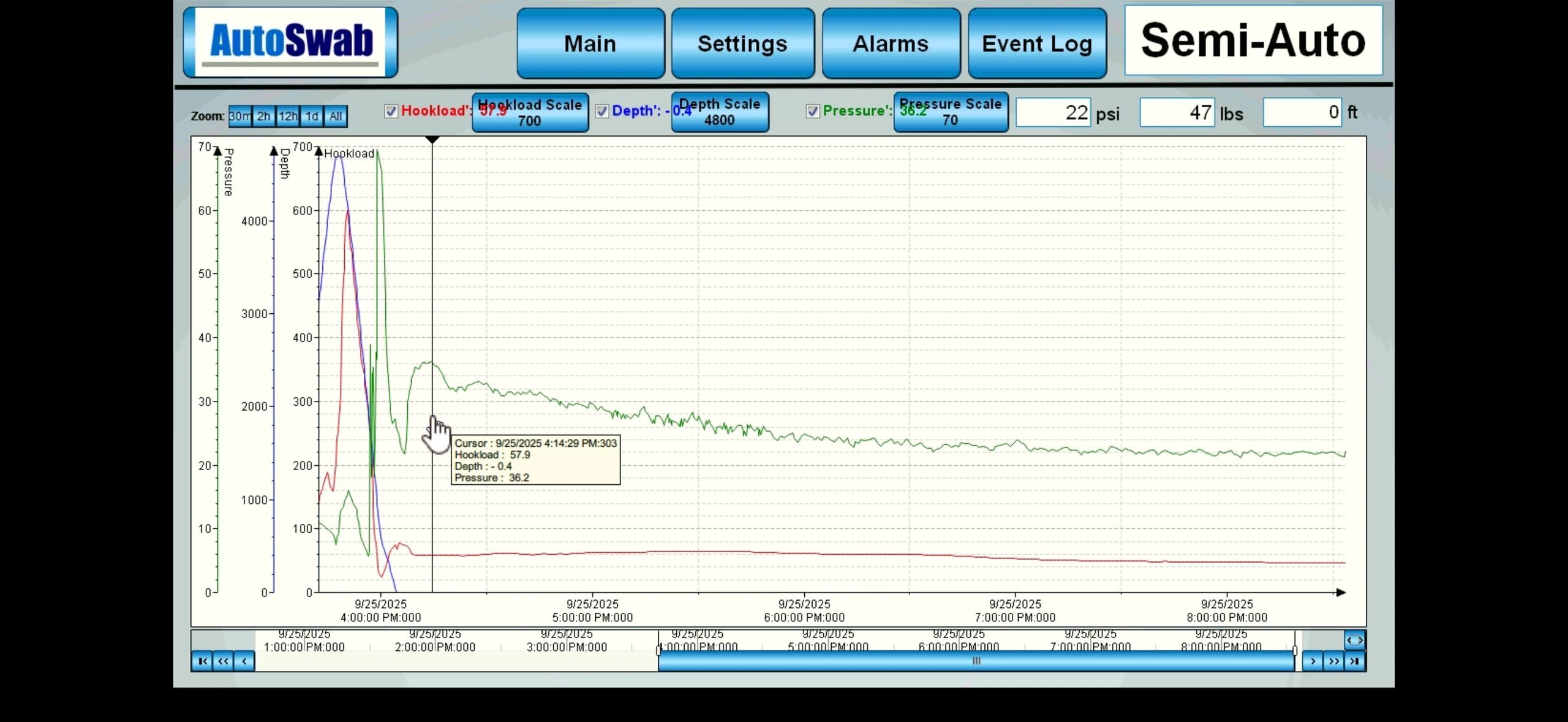1568x722 pixels.
Task: Open the Main screen
Action: [590, 44]
